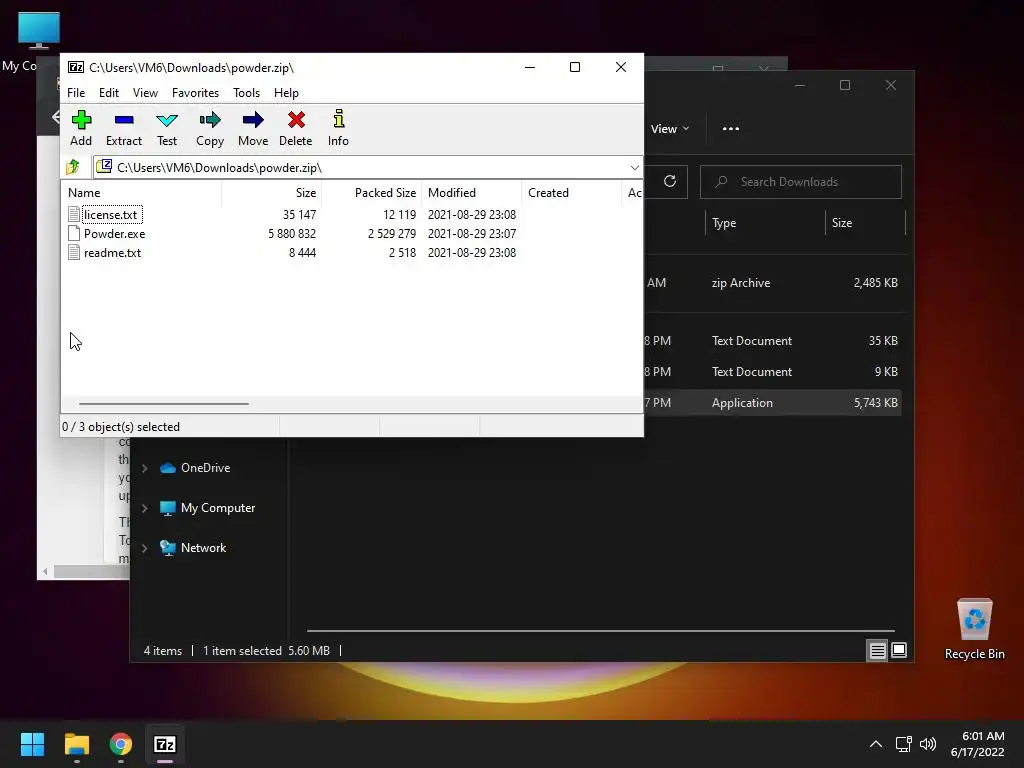Click the Text Document 35 KB row
Screen dimensions: 1024x768
point(773,341)
